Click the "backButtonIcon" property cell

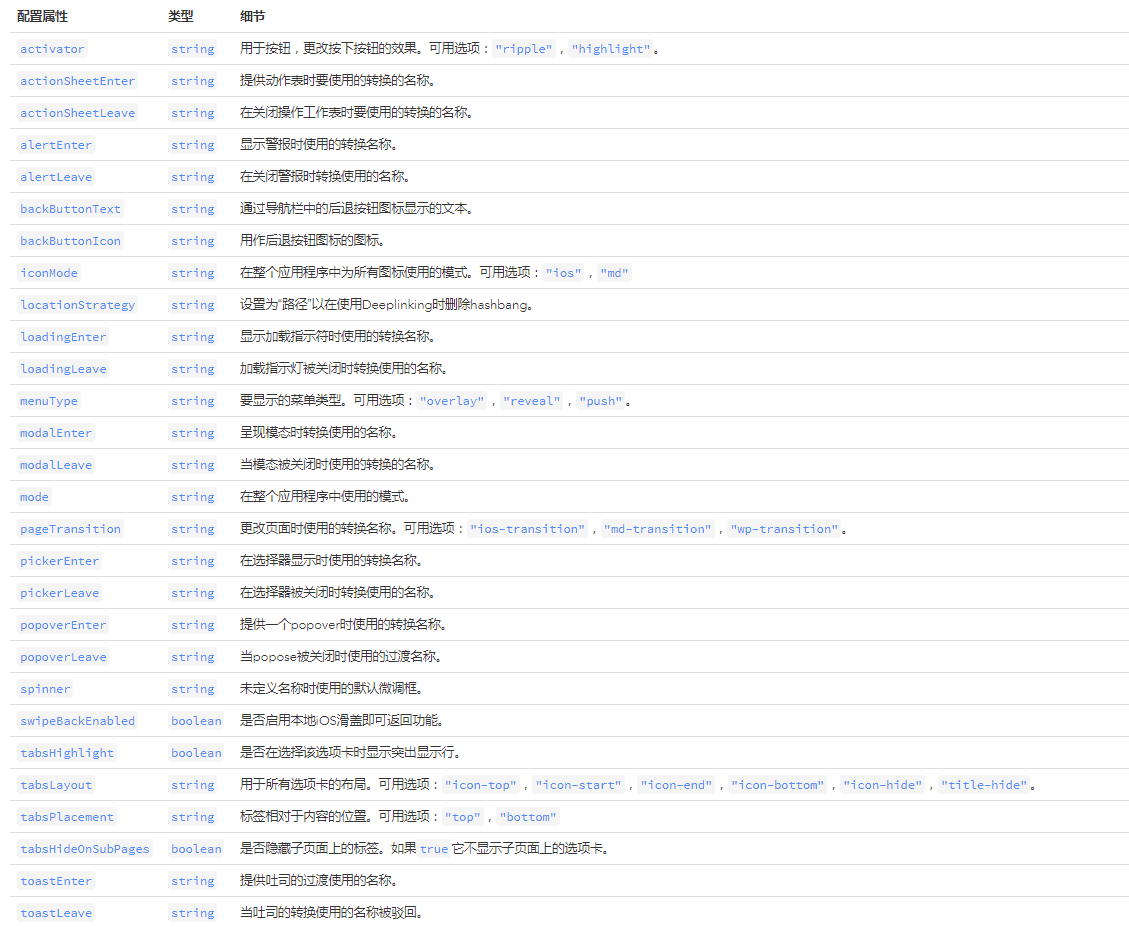coord(71,241)
